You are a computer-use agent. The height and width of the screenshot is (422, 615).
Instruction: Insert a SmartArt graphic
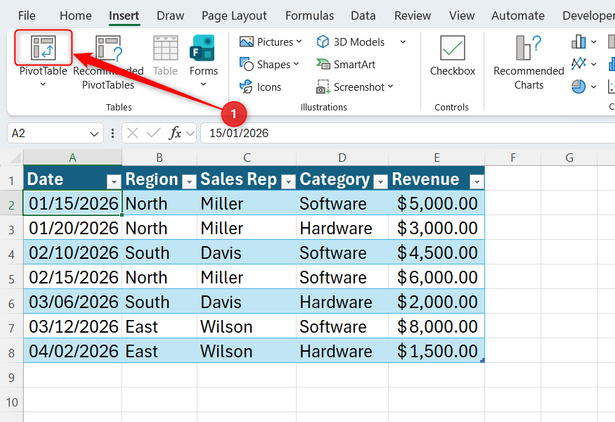coord(346,64)
